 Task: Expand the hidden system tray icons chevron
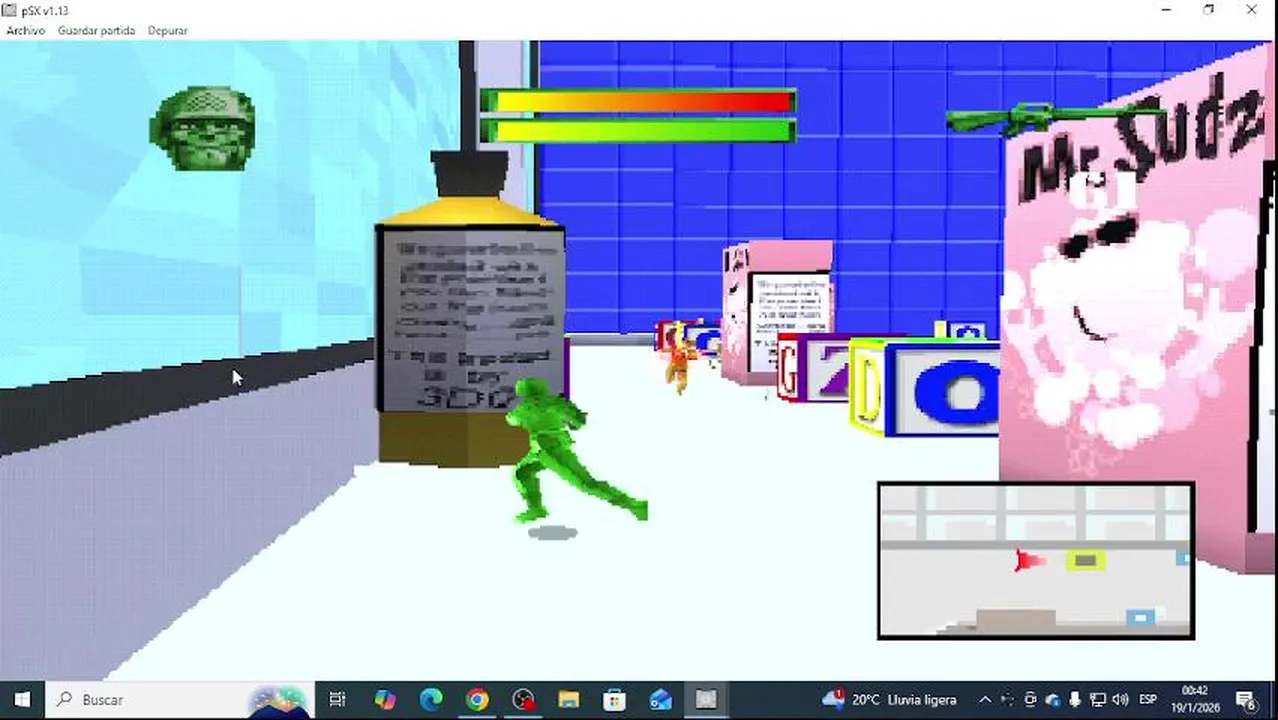tap(986, 700)
